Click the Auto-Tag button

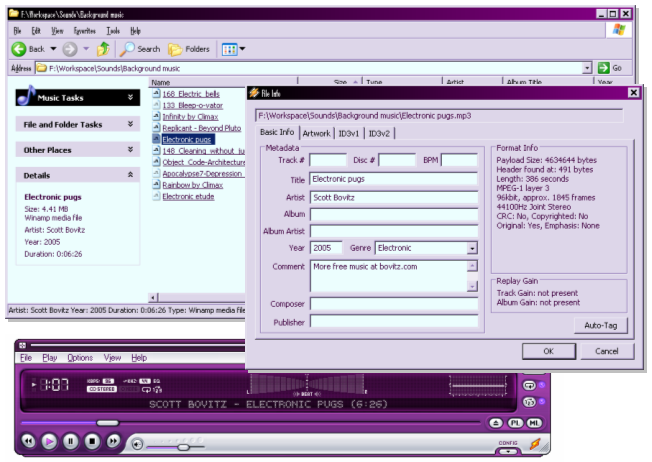[x=600, y=326]
